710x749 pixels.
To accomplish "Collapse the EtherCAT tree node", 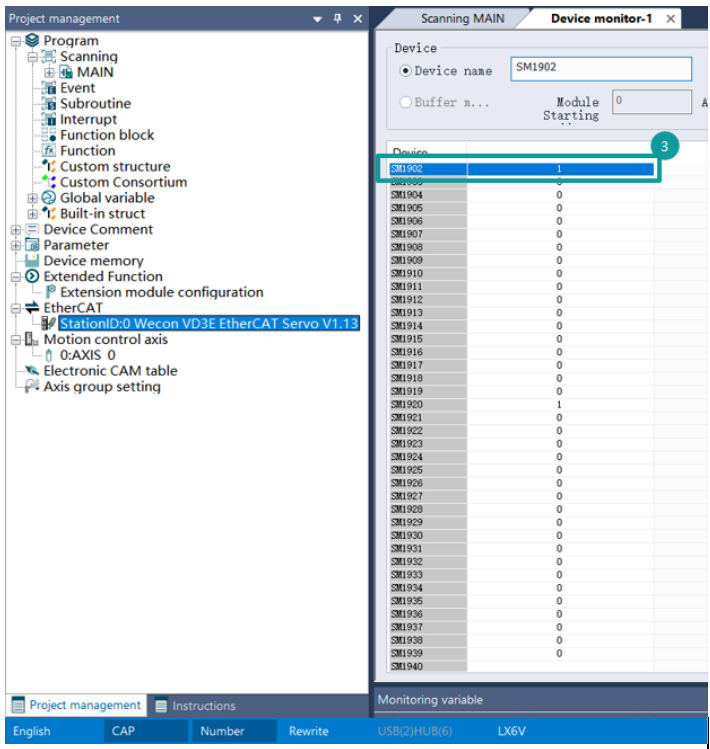I will coord(16,308).
